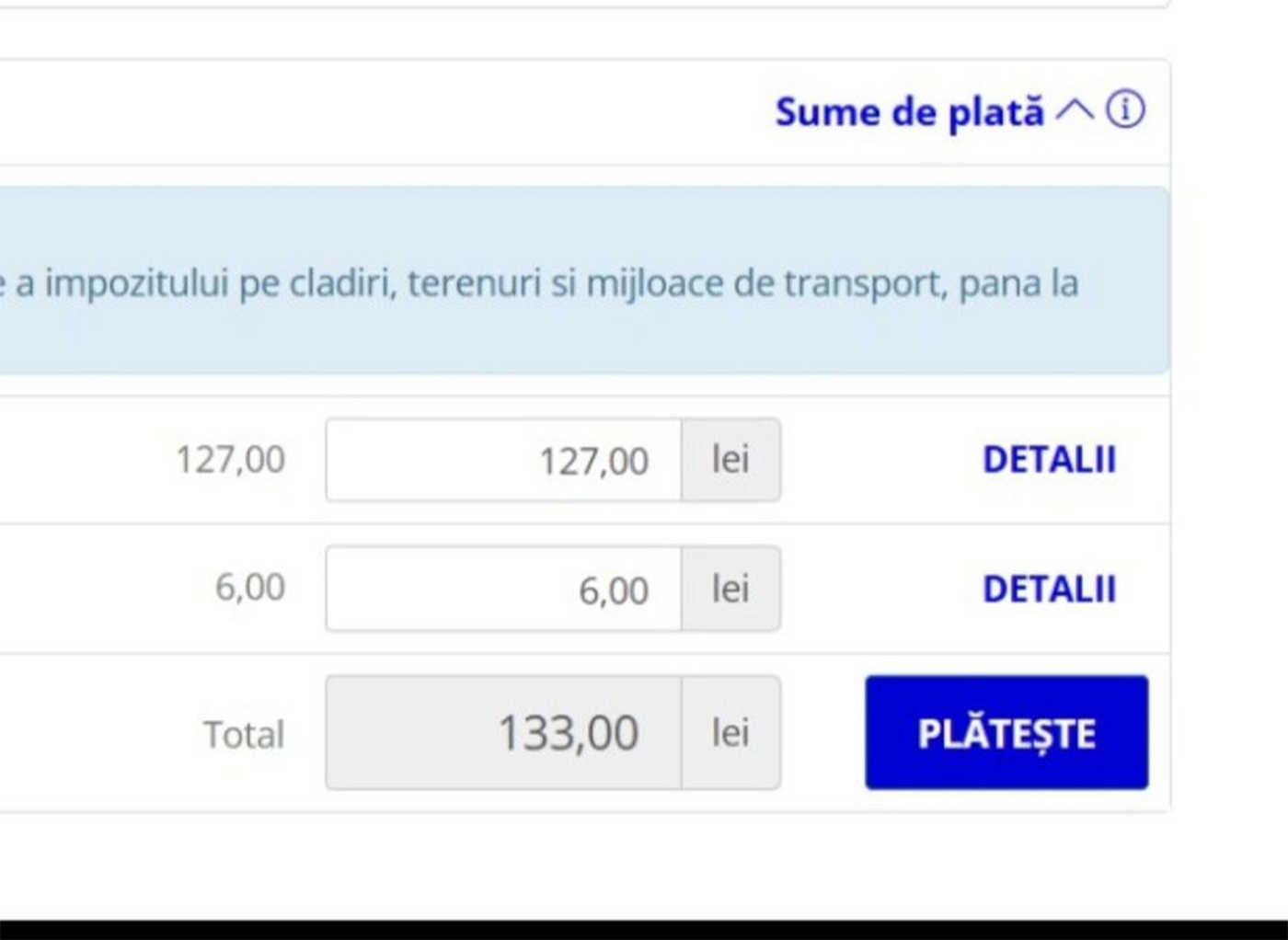This screenshot has width=1288, height=940.
Task: Click the static 6,00 amount due text
Action: coord(249,587)
